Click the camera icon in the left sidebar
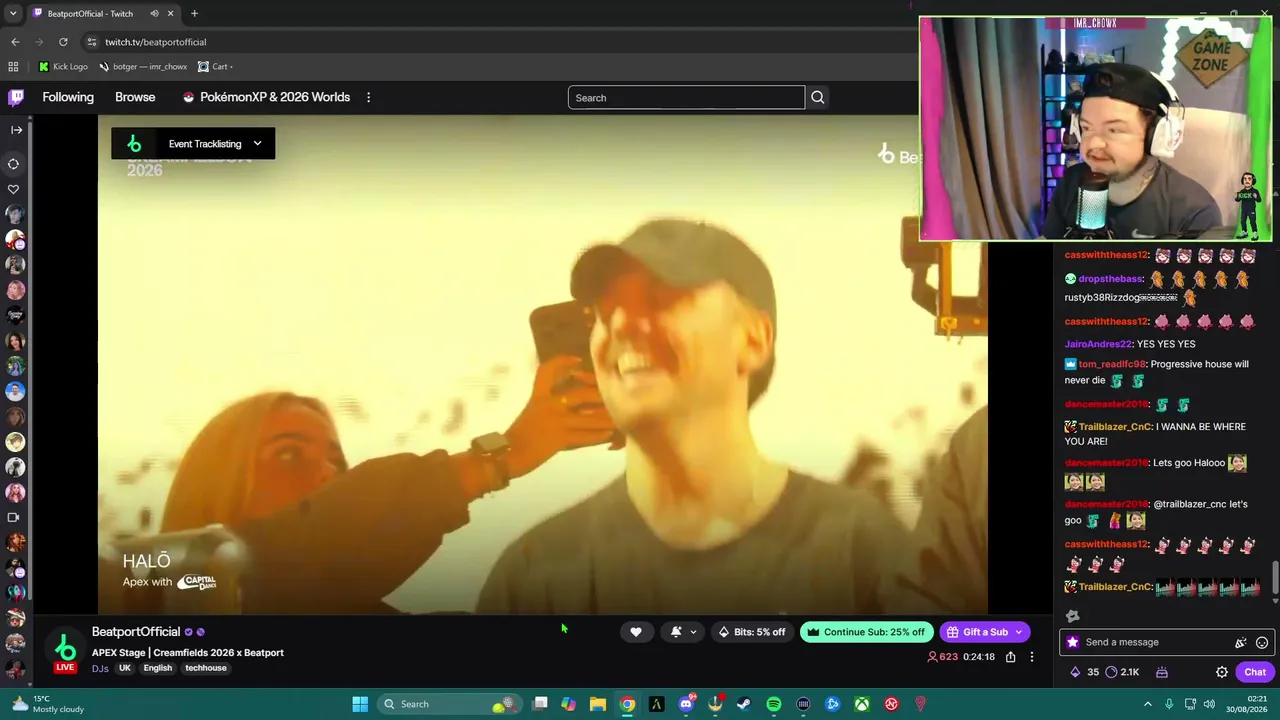The width and height of the screenshot is (1280, 720). point(14,517)
